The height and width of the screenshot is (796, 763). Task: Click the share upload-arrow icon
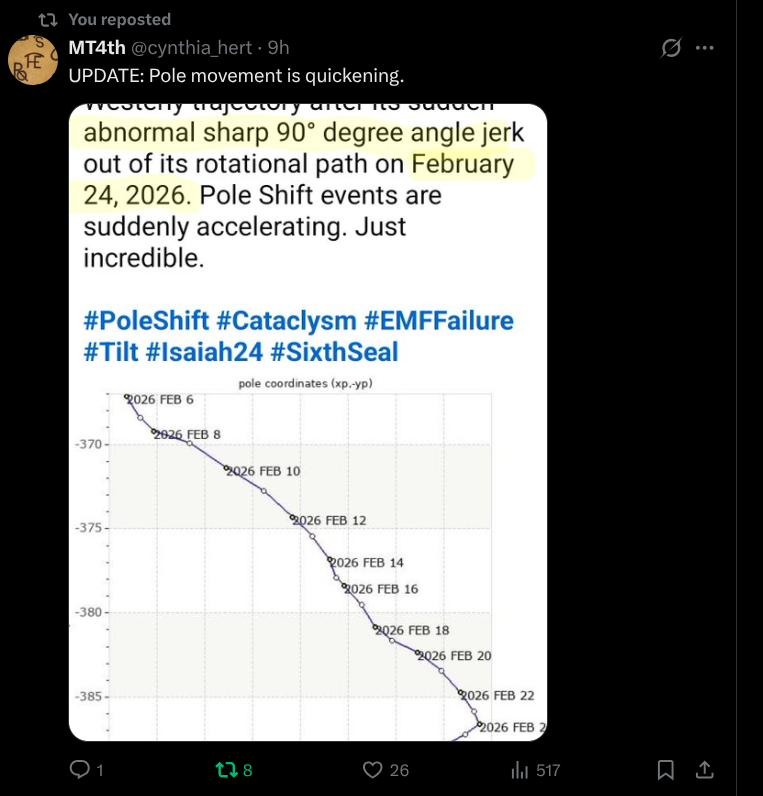tap(704, 770)
